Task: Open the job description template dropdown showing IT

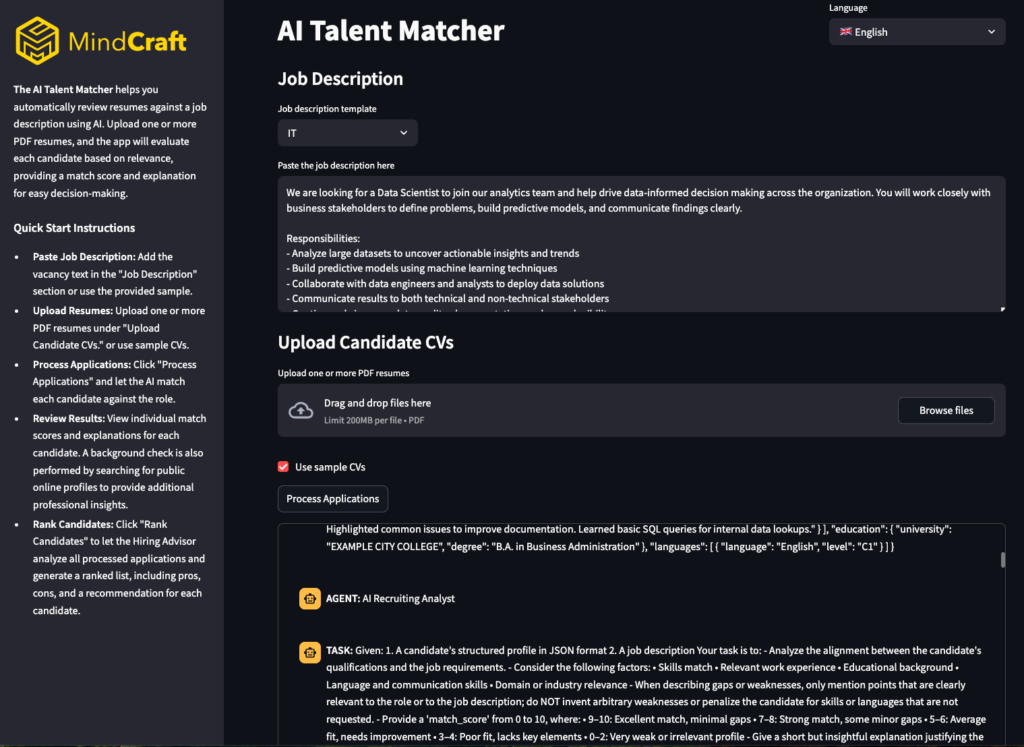Action: pos(347,132)
